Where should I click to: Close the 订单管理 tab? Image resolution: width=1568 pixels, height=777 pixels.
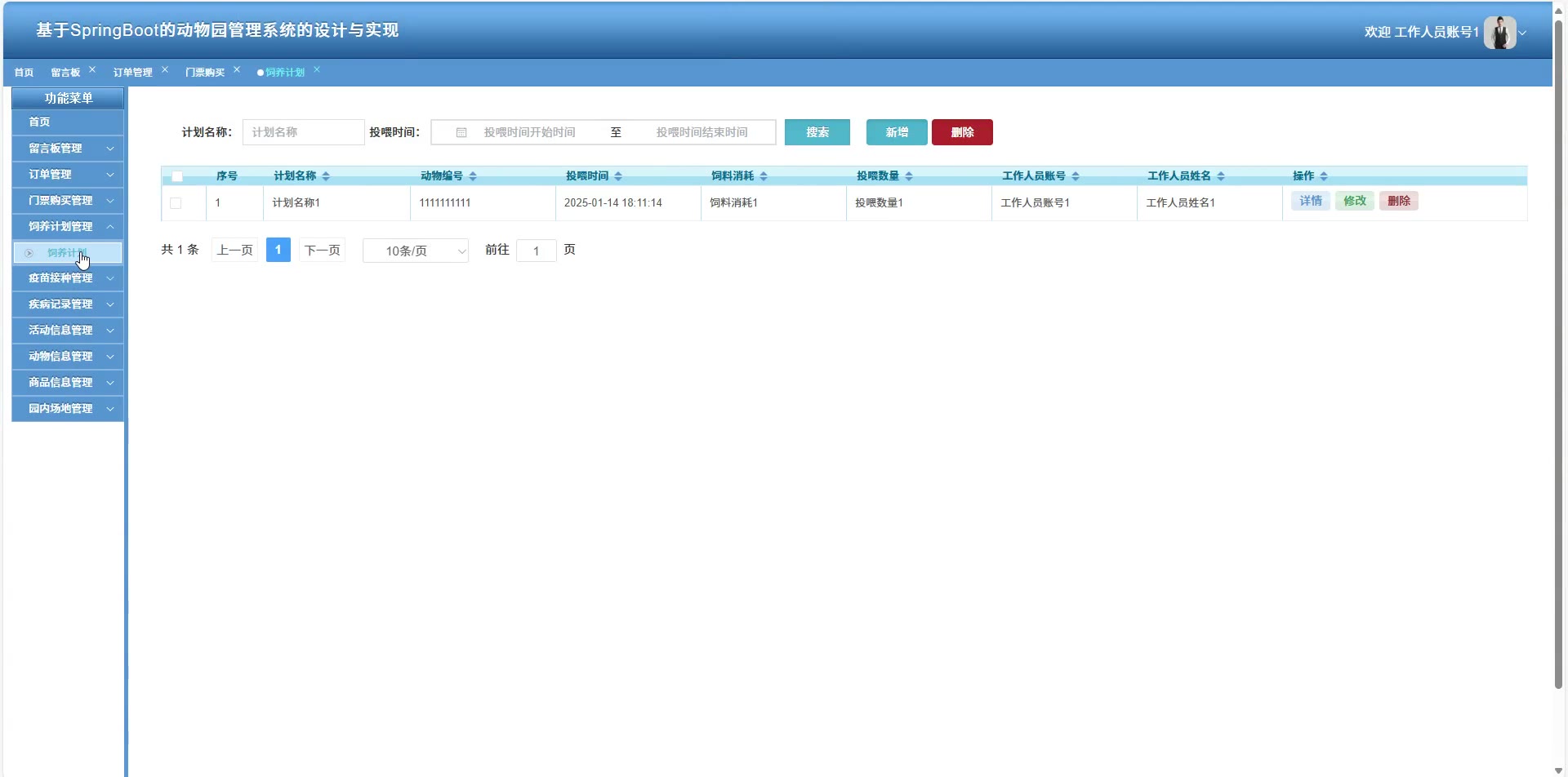165,69
